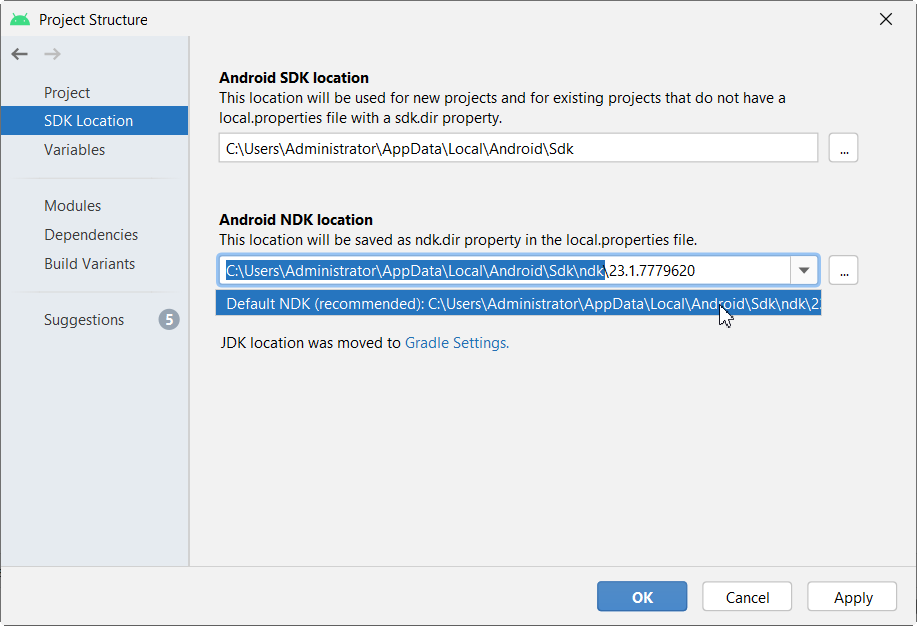917x626 pixels.
Task: Click the Android NDK location text field
Action: (x=505, y=271)
